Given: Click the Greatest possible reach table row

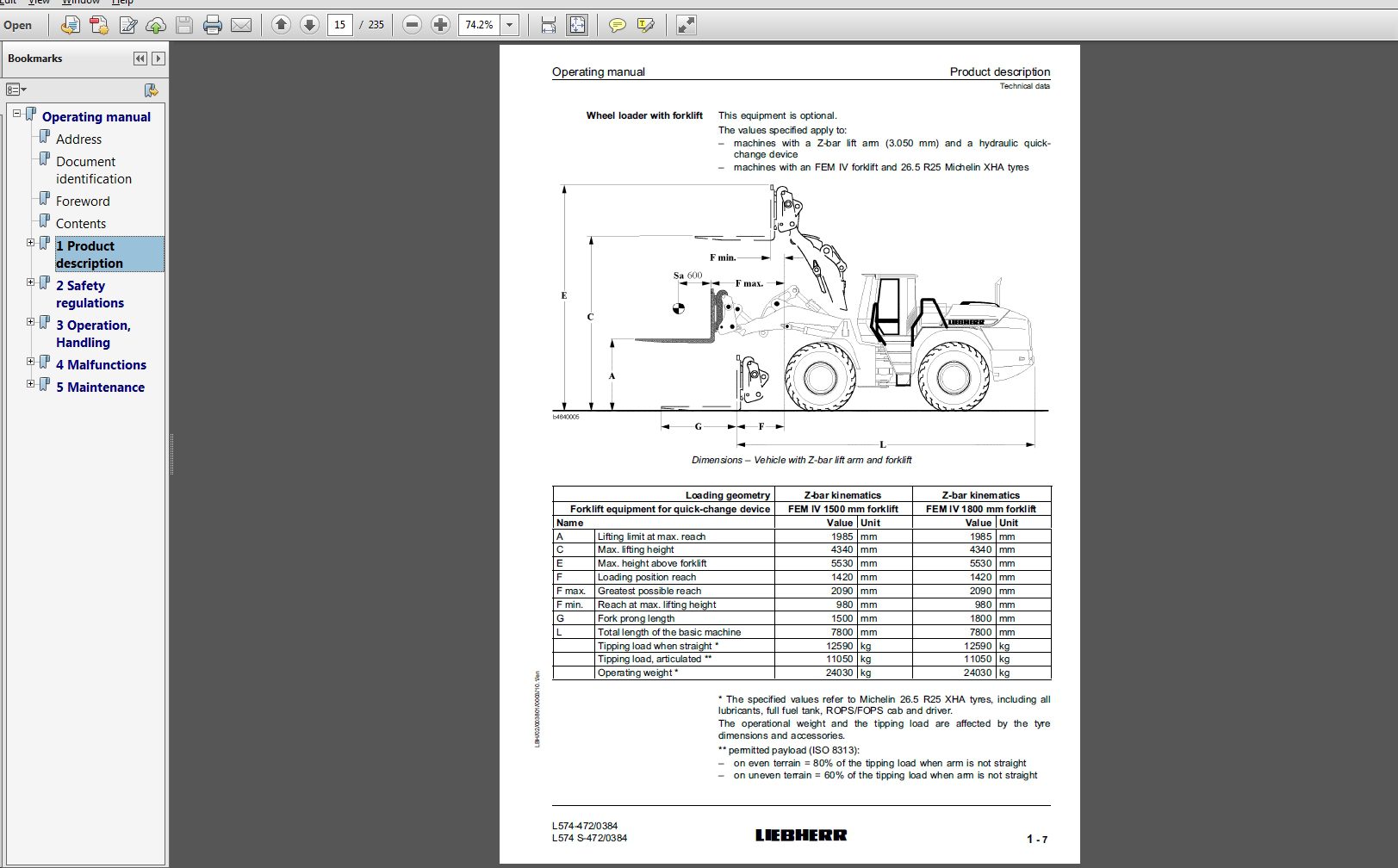Looking at the screenshot, I should tap(802, 591).
